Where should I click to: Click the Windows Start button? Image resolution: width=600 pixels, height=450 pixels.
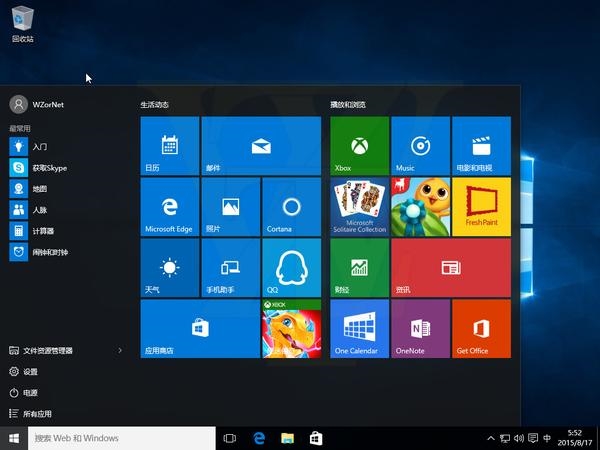[x=14, y=438]
